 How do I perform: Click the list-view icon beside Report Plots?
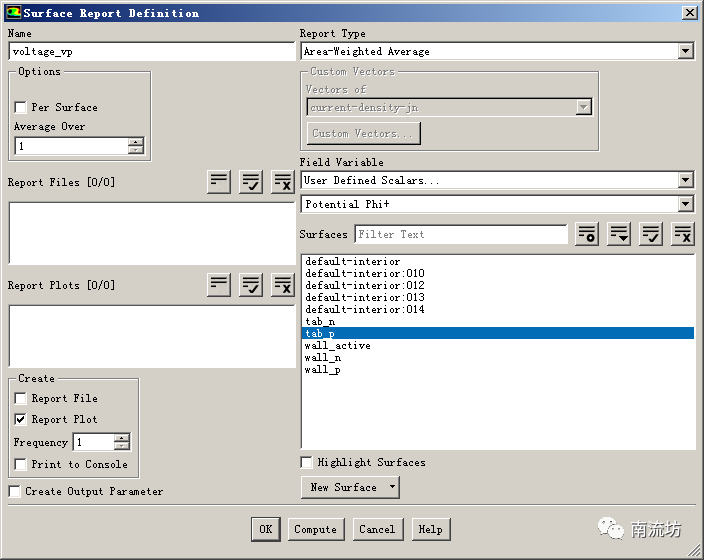[219, 284]
